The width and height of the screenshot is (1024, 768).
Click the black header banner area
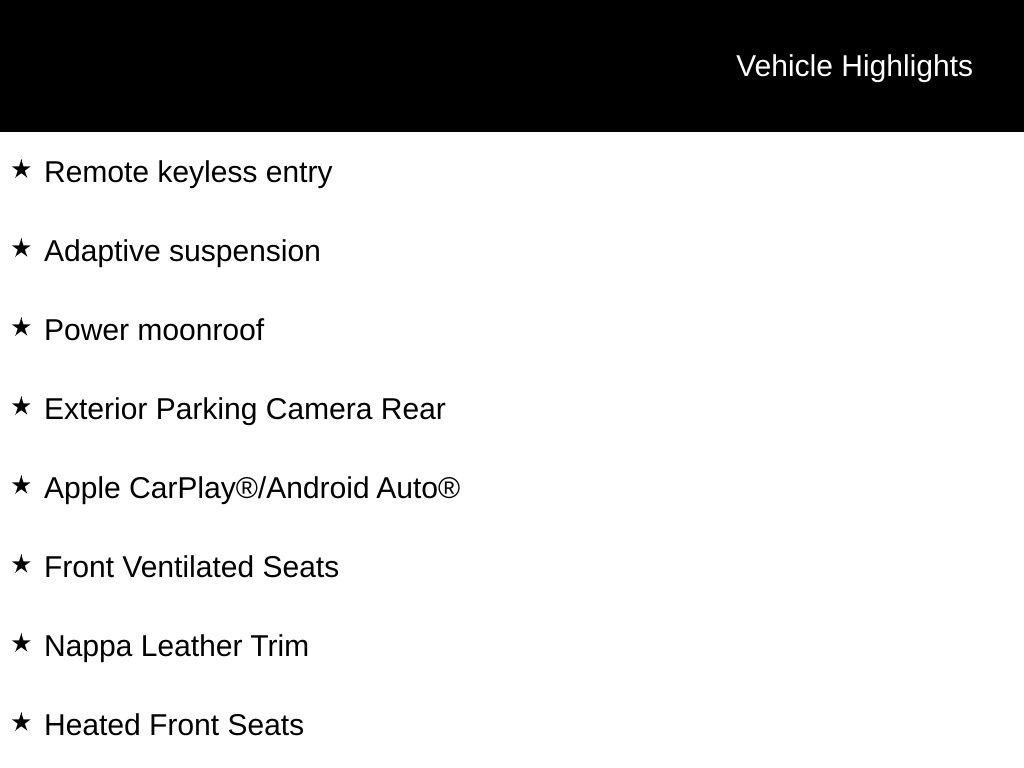pyautogui.click(x=512, y=66)
